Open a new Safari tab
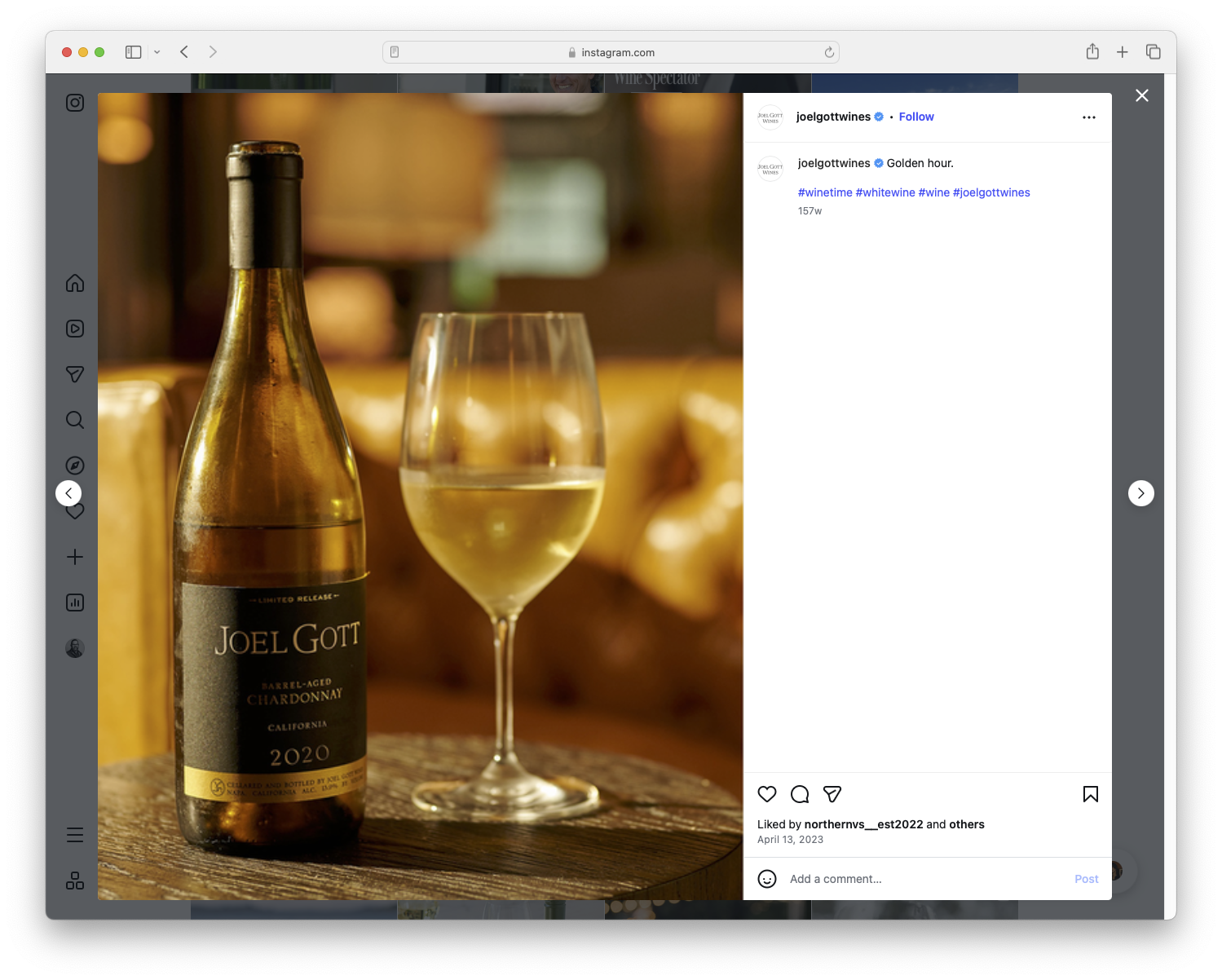The image size is (1222, 980). point(1123,52)
